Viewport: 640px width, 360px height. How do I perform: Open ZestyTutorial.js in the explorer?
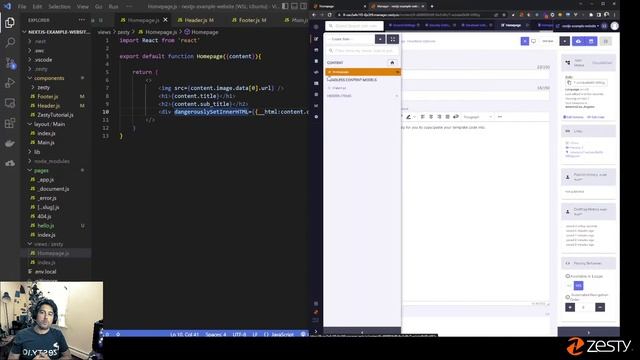click(55, 115)
